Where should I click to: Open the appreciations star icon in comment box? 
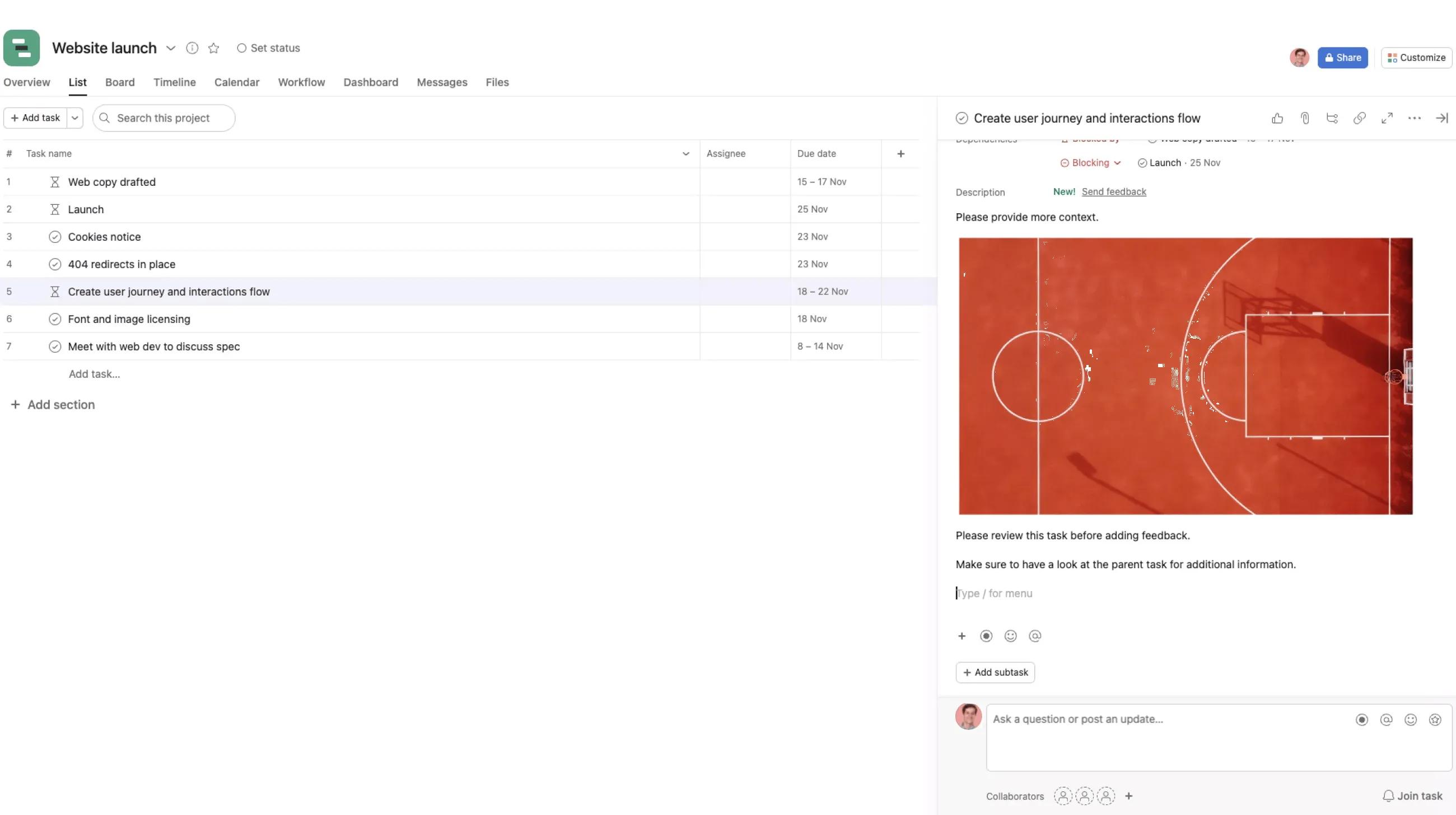tap(1435, 719)
